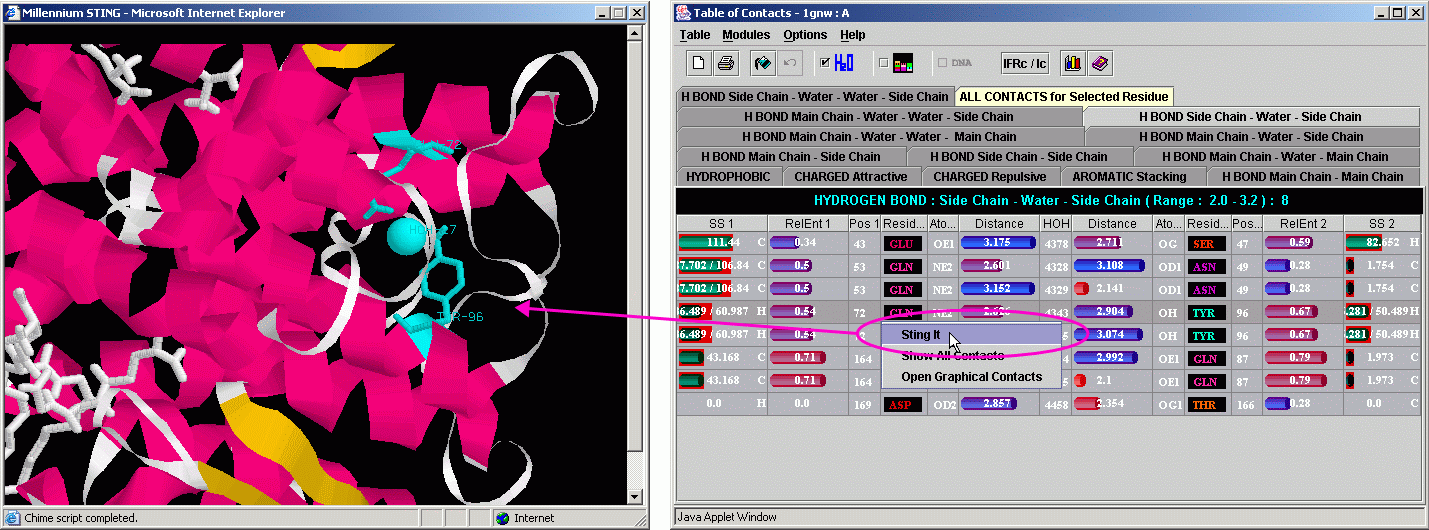The height and width of the screenshot is (530, 1429).
Task: Open the Help menu
Action: tap(852, 35)
